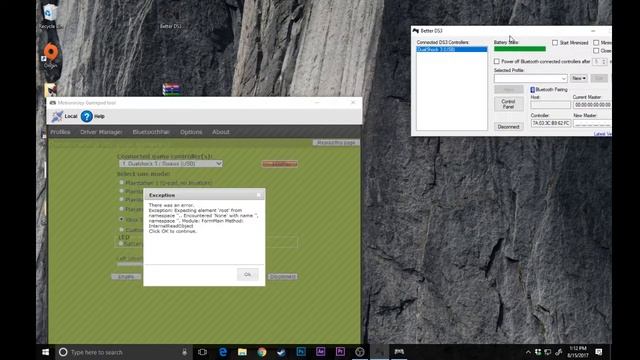Click the Control Panel button in Better DS3
The image size is (640, 360).
(x=508, y=104)
